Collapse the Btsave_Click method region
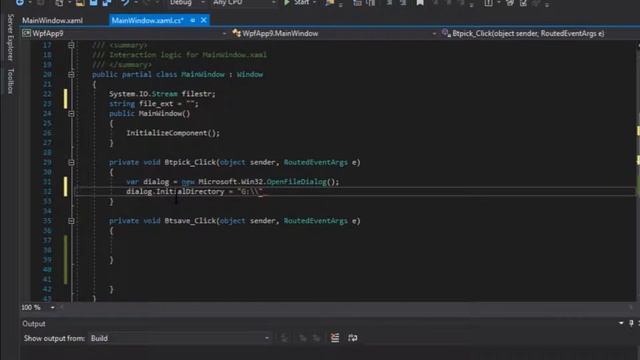This screenshot has height=360, width=640. 71,221
